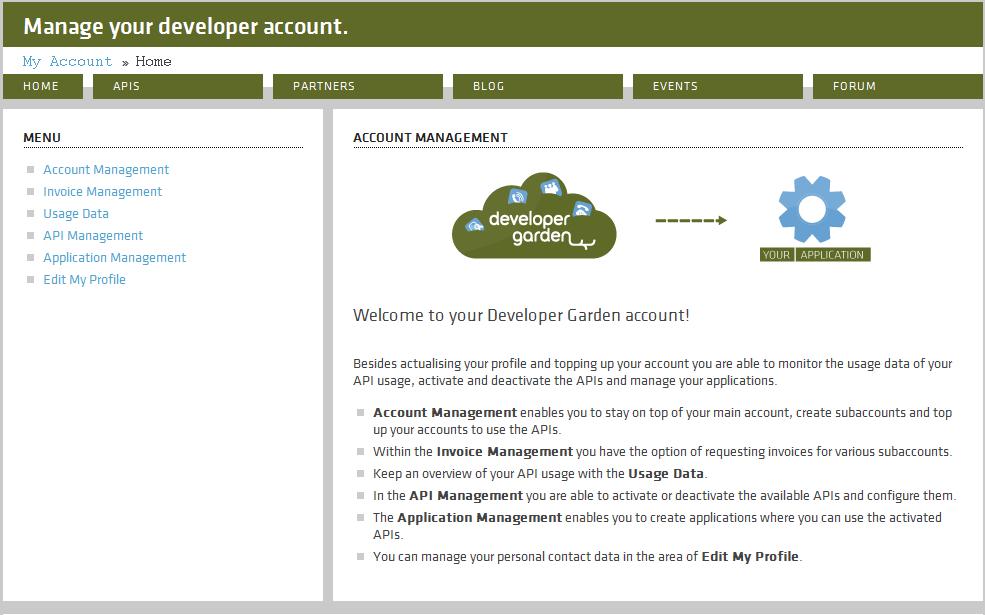Go to the PARTNERS navigation tab
Viewport: 985px width, 615px height.
coord(357,86)
